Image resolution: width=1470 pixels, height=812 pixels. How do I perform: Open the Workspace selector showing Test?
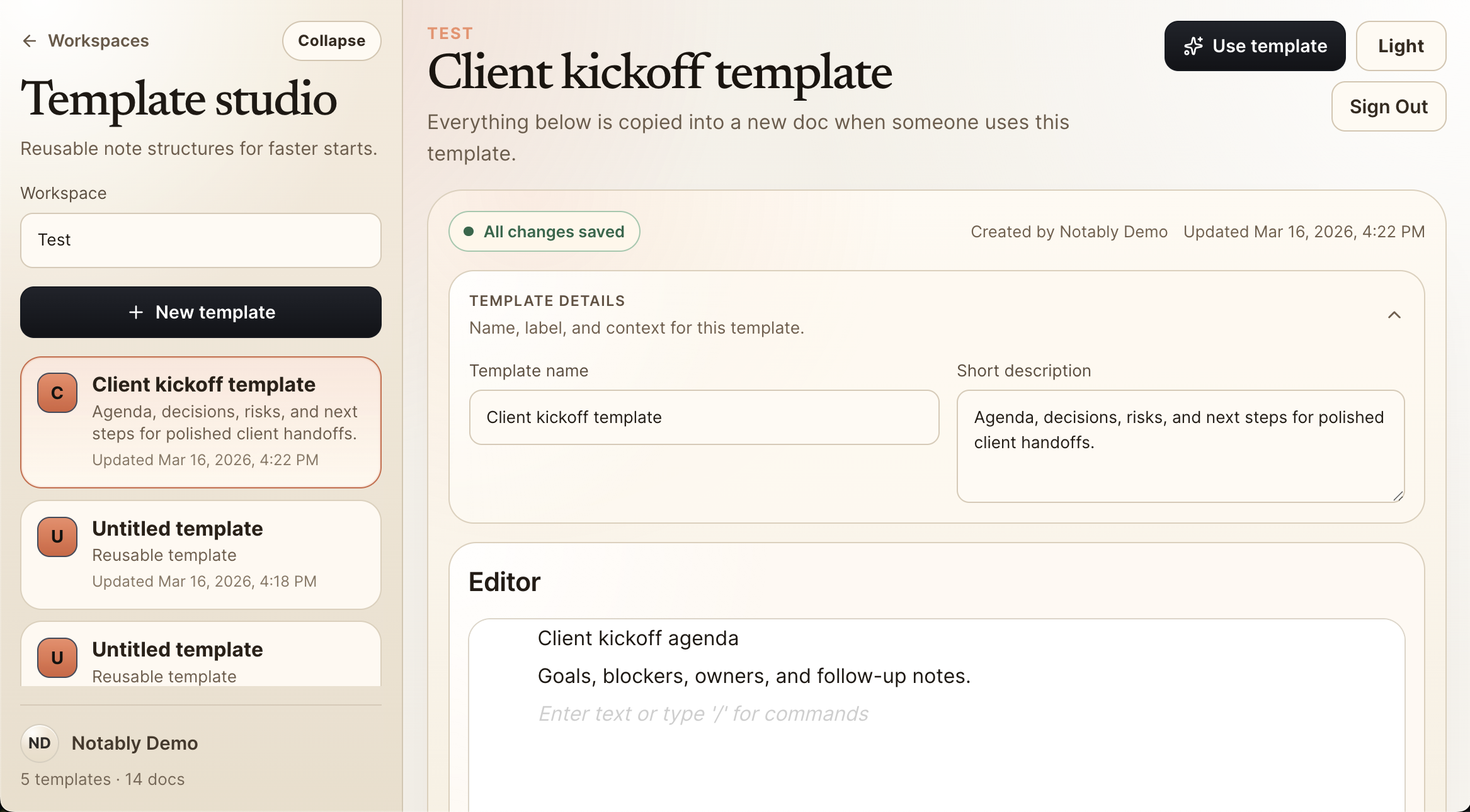click(200, 240)
